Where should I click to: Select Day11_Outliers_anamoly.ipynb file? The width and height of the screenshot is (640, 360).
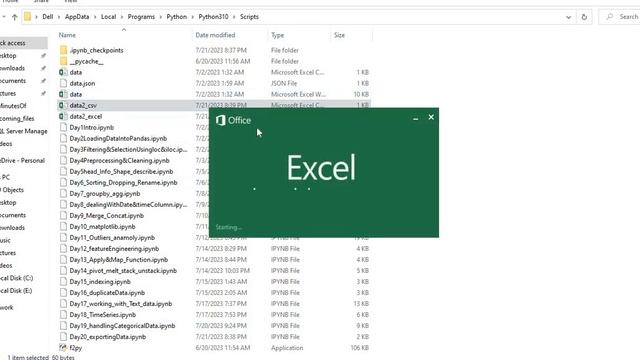[x=112, y=238]
